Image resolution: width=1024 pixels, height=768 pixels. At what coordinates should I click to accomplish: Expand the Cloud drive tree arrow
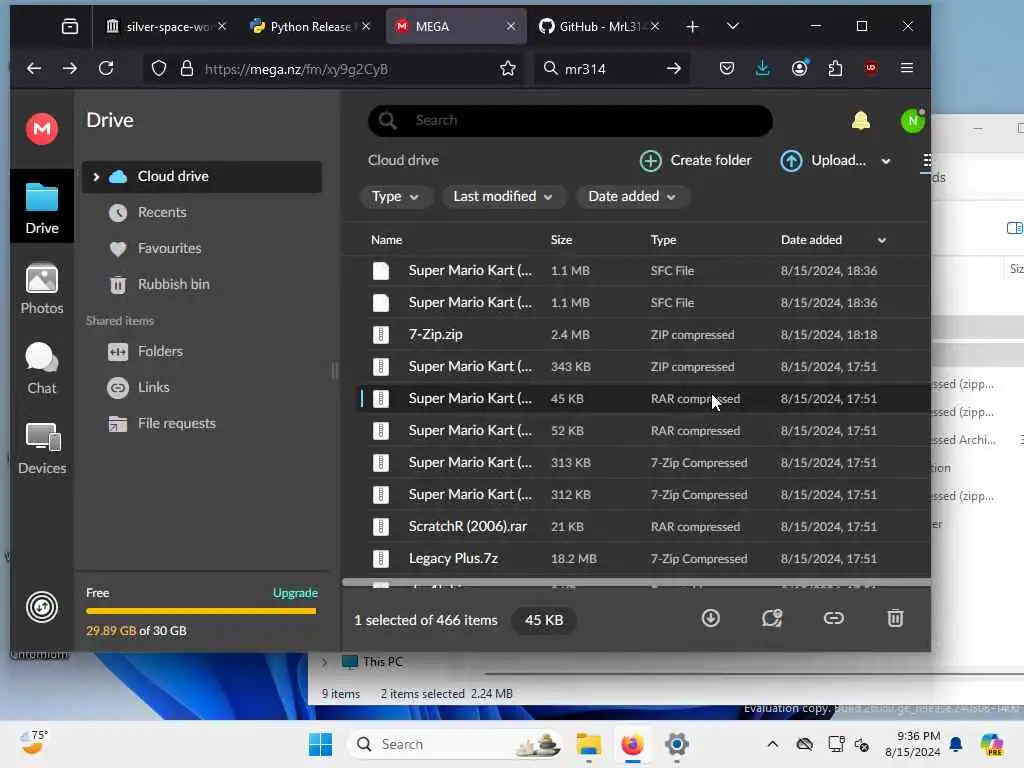pyautogui.click(x=96, y=176)
